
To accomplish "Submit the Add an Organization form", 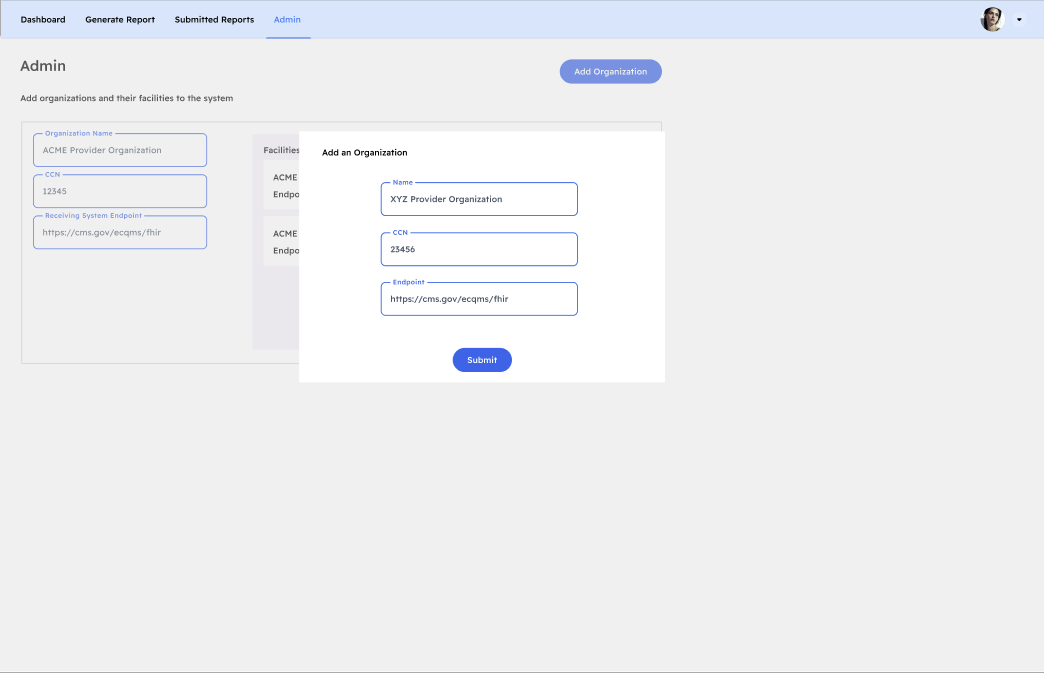I will pos(482,359).
